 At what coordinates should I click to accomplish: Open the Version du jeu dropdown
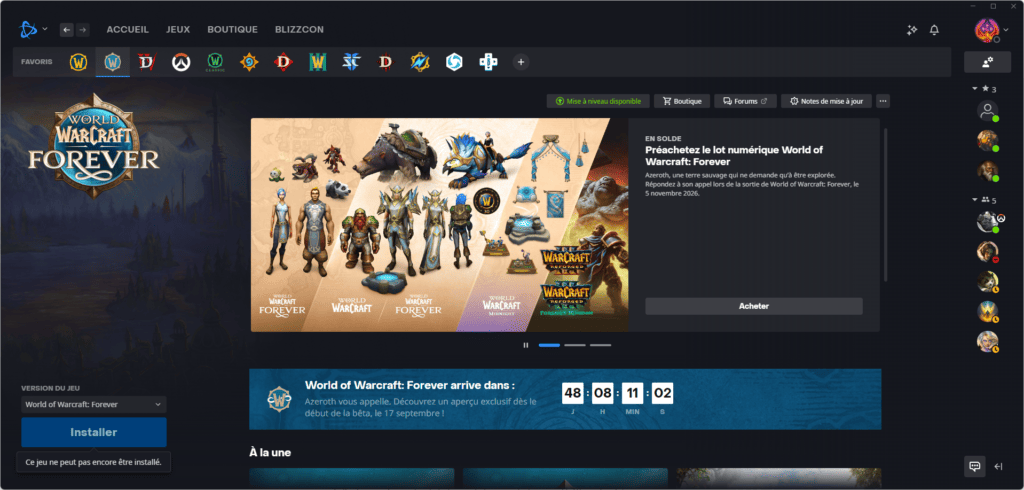point(93,404)
